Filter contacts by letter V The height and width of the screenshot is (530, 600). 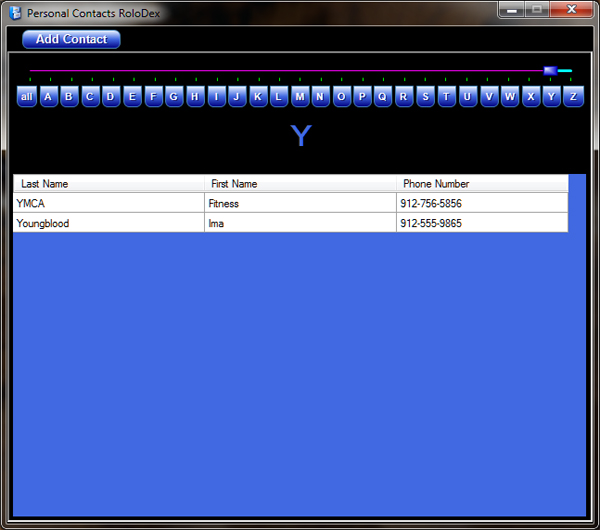point(489,96)
